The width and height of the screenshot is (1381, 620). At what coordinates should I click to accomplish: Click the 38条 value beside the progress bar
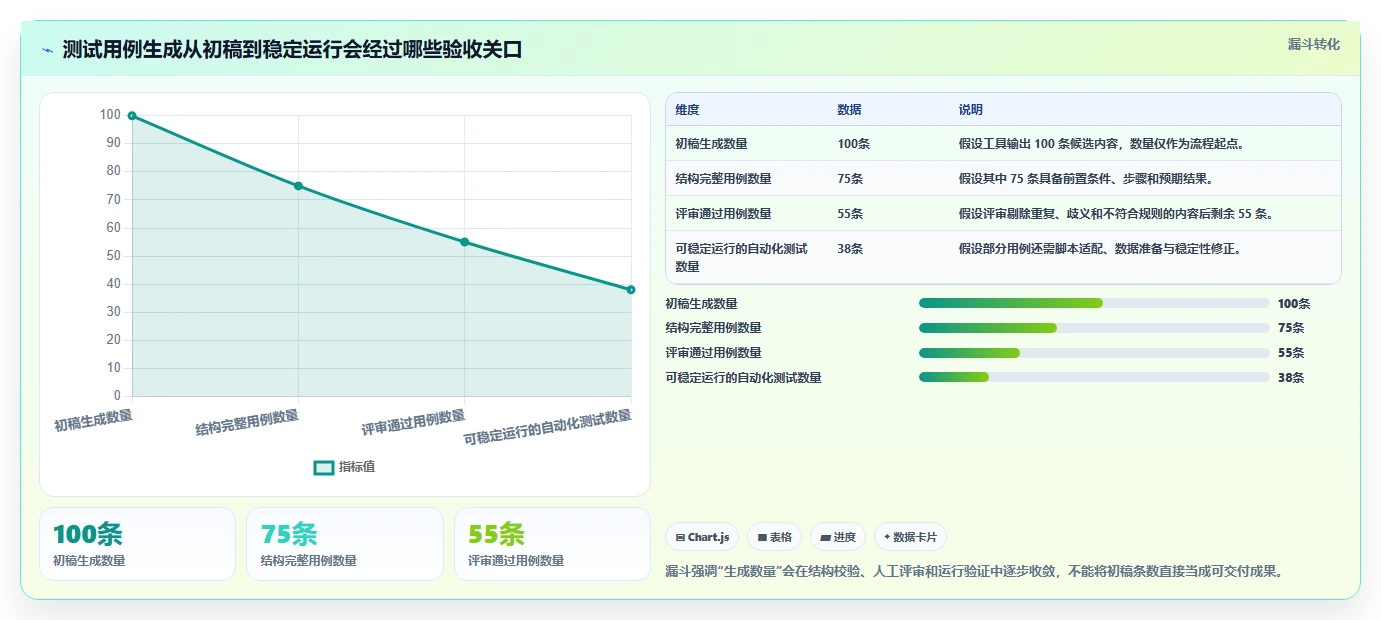(1291, 378)
